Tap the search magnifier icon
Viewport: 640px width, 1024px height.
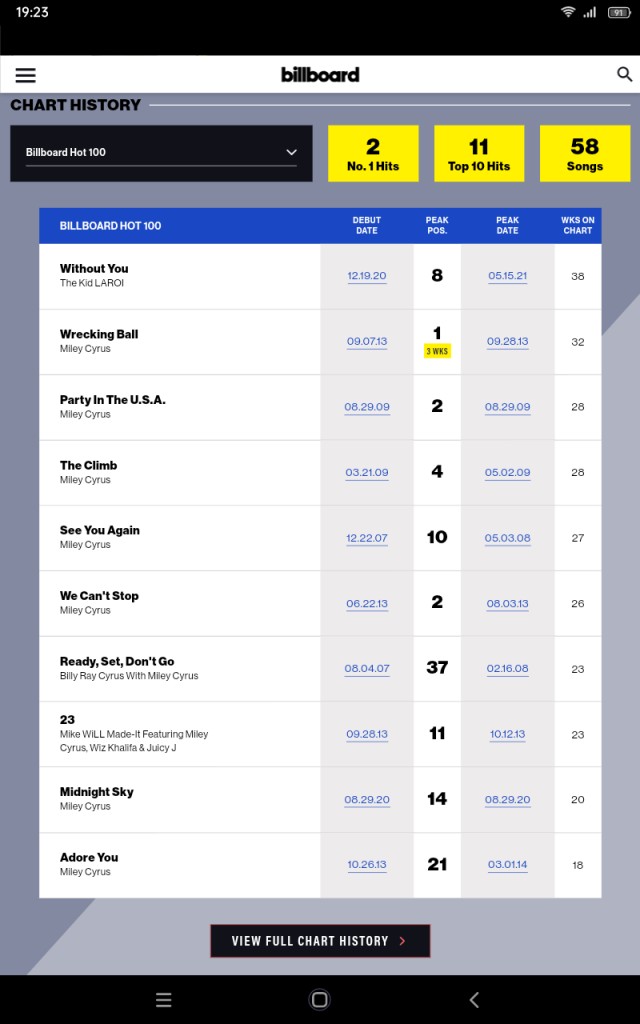click(x=624, y=74)
